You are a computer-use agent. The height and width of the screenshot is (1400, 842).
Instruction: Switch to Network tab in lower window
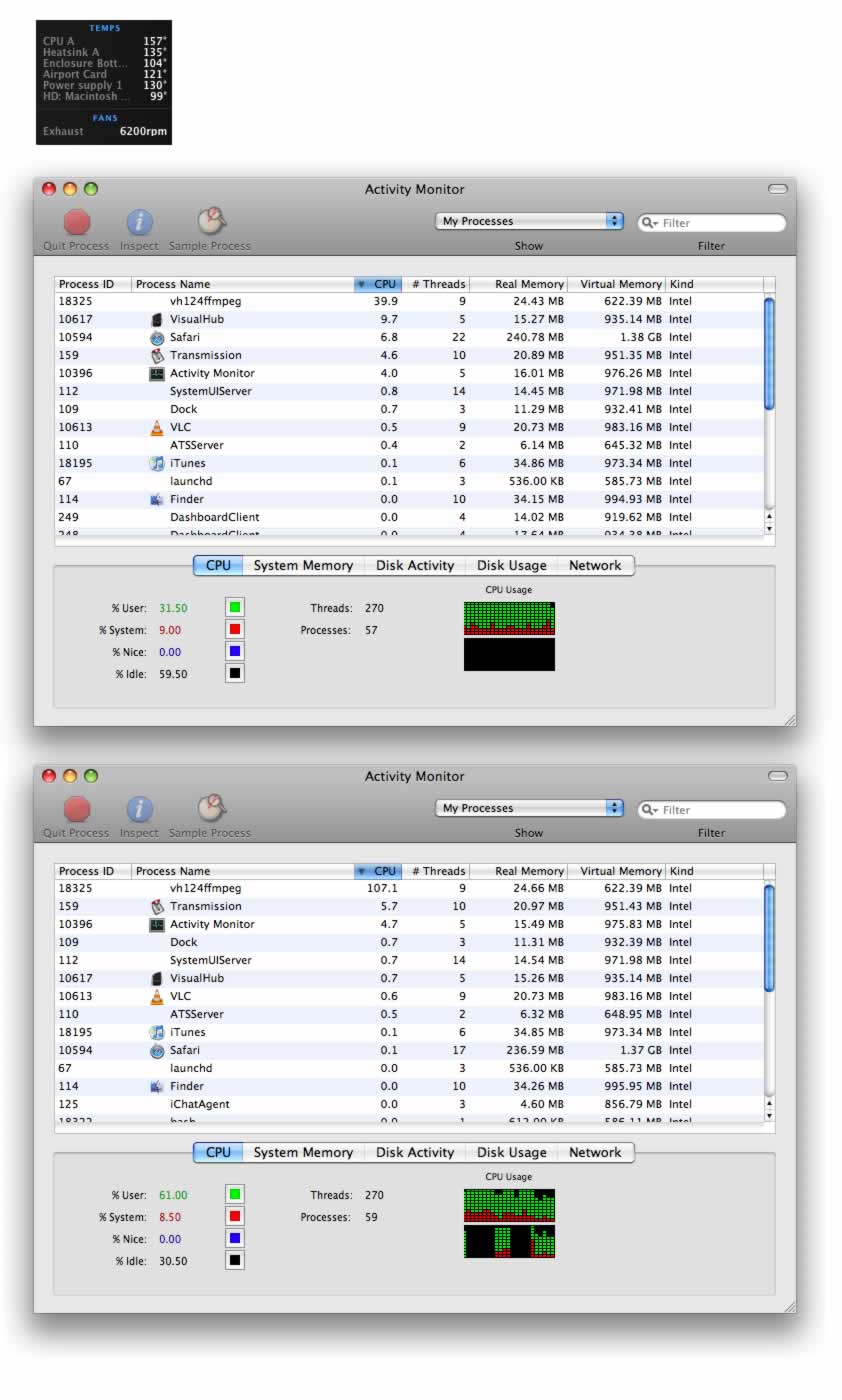595,1152
